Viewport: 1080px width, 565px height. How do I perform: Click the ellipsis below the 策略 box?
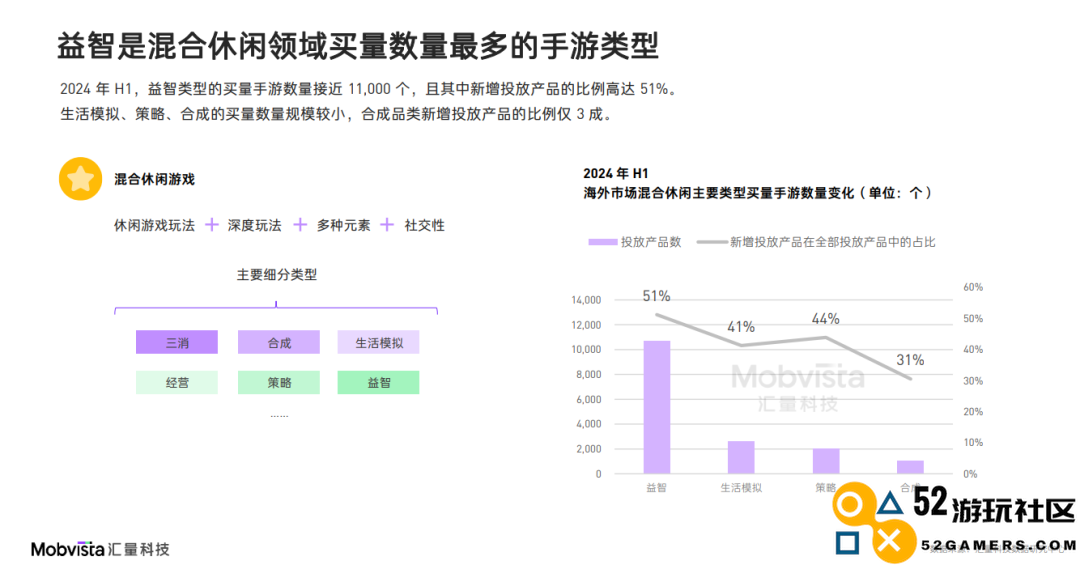point(279,416)
